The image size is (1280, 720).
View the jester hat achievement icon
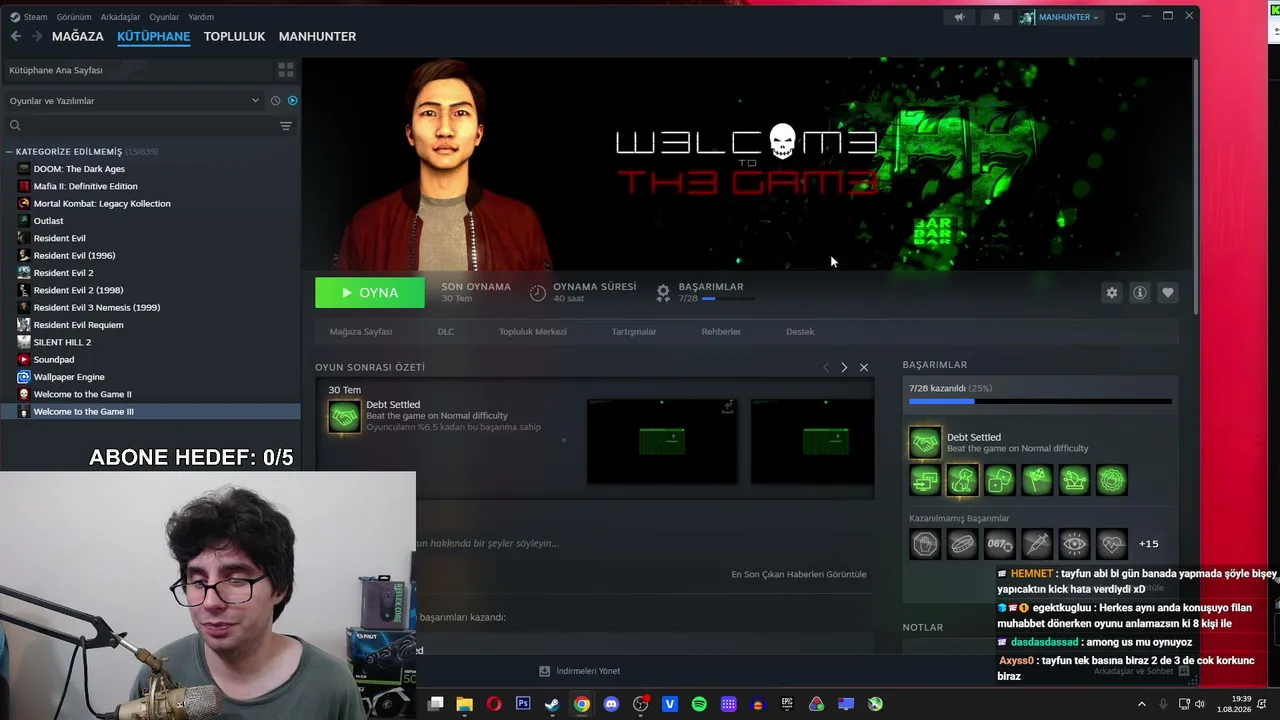pyautogui.click(x=1074, y=480)
